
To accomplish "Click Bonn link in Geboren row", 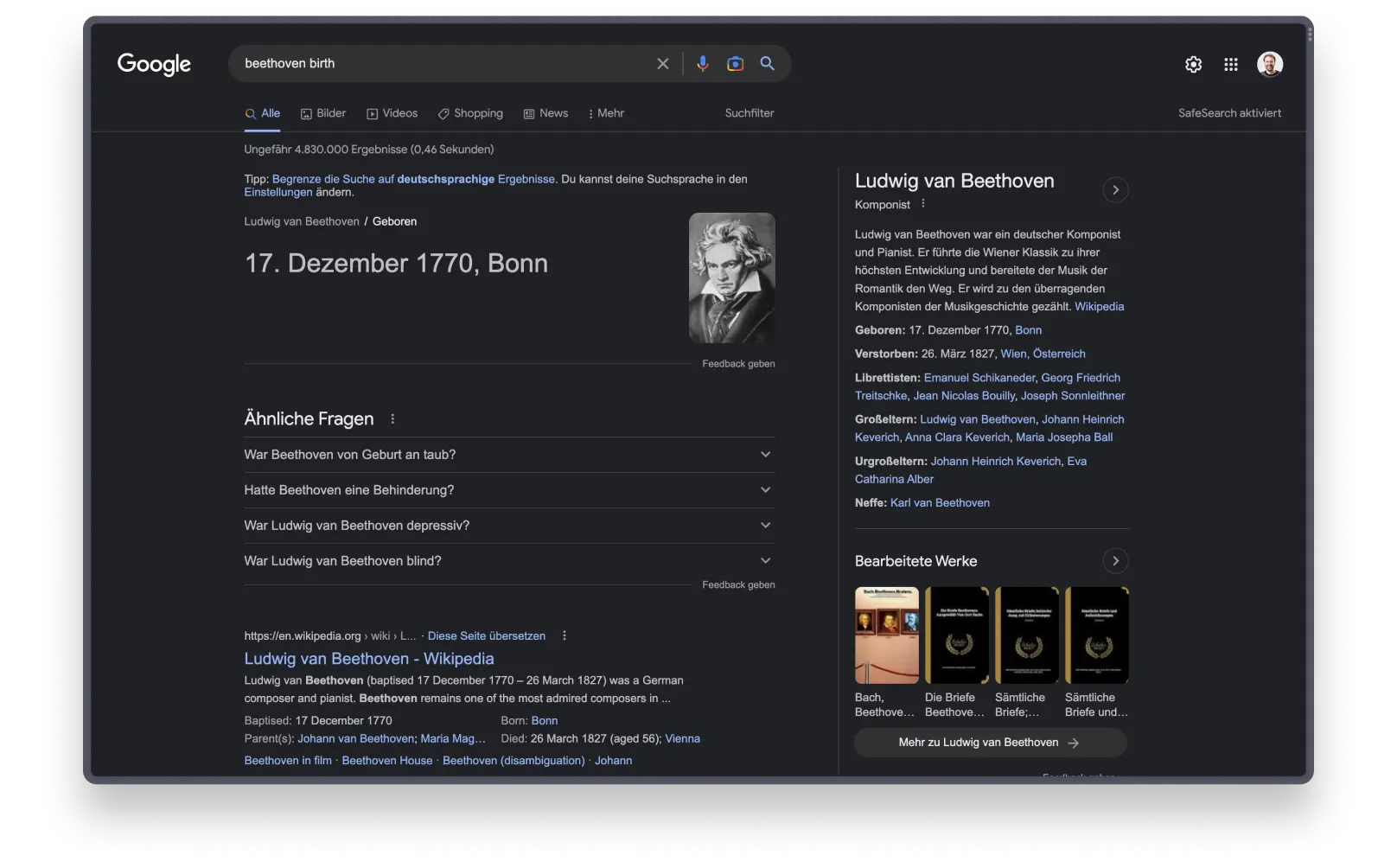I will [x=1028, y=330].
